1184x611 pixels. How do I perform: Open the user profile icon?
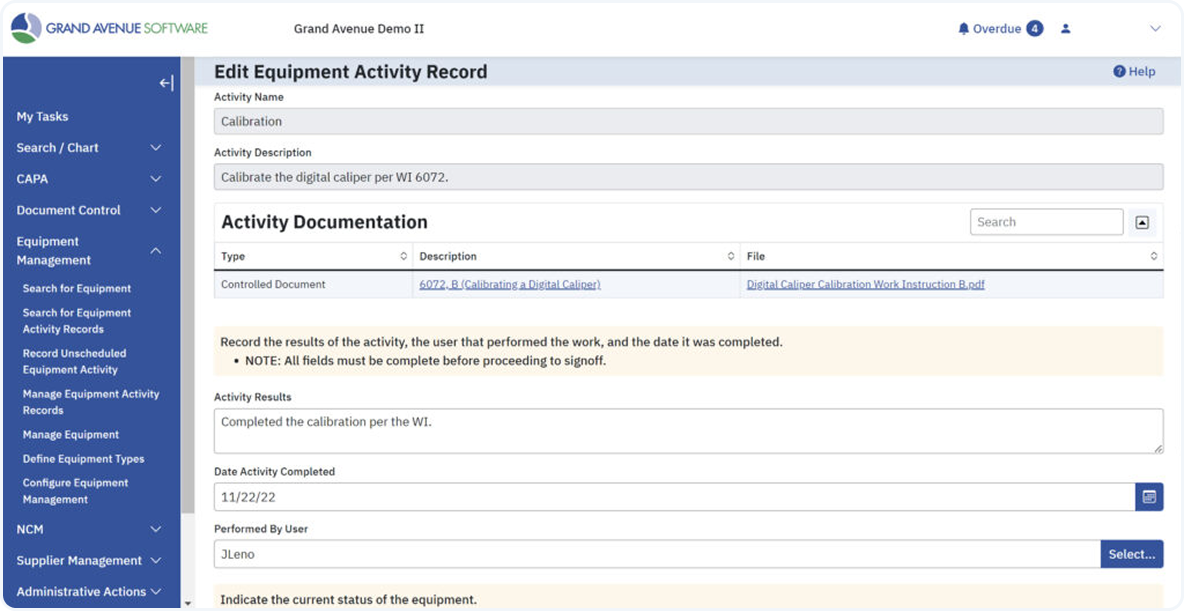click(1065, 29)
